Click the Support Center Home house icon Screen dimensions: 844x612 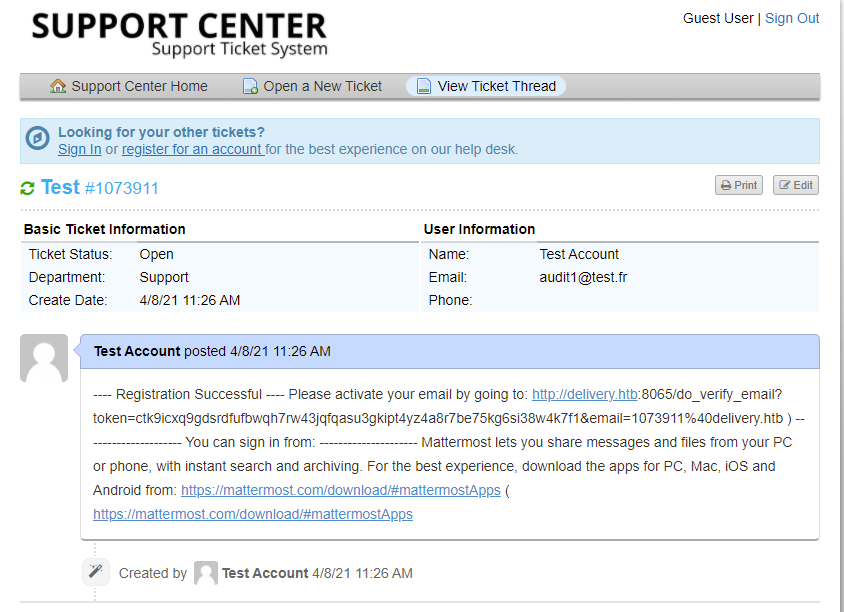tap(58, 86)
